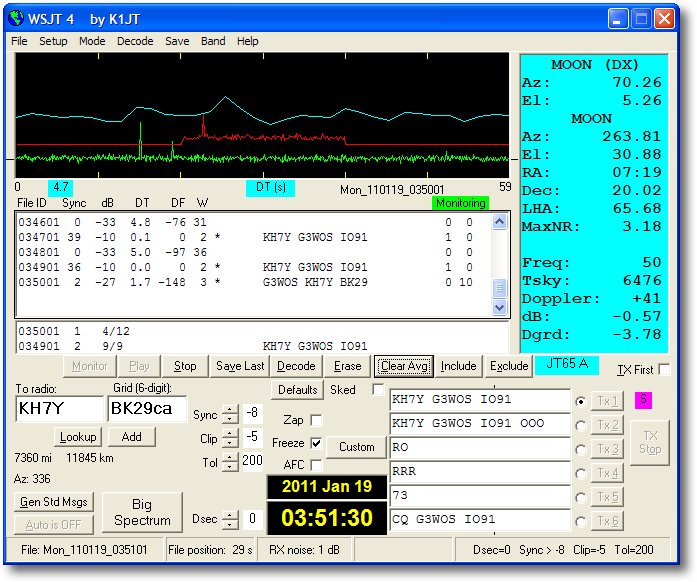Click Save Last button
697x582 pixels.
coord(240,366)
